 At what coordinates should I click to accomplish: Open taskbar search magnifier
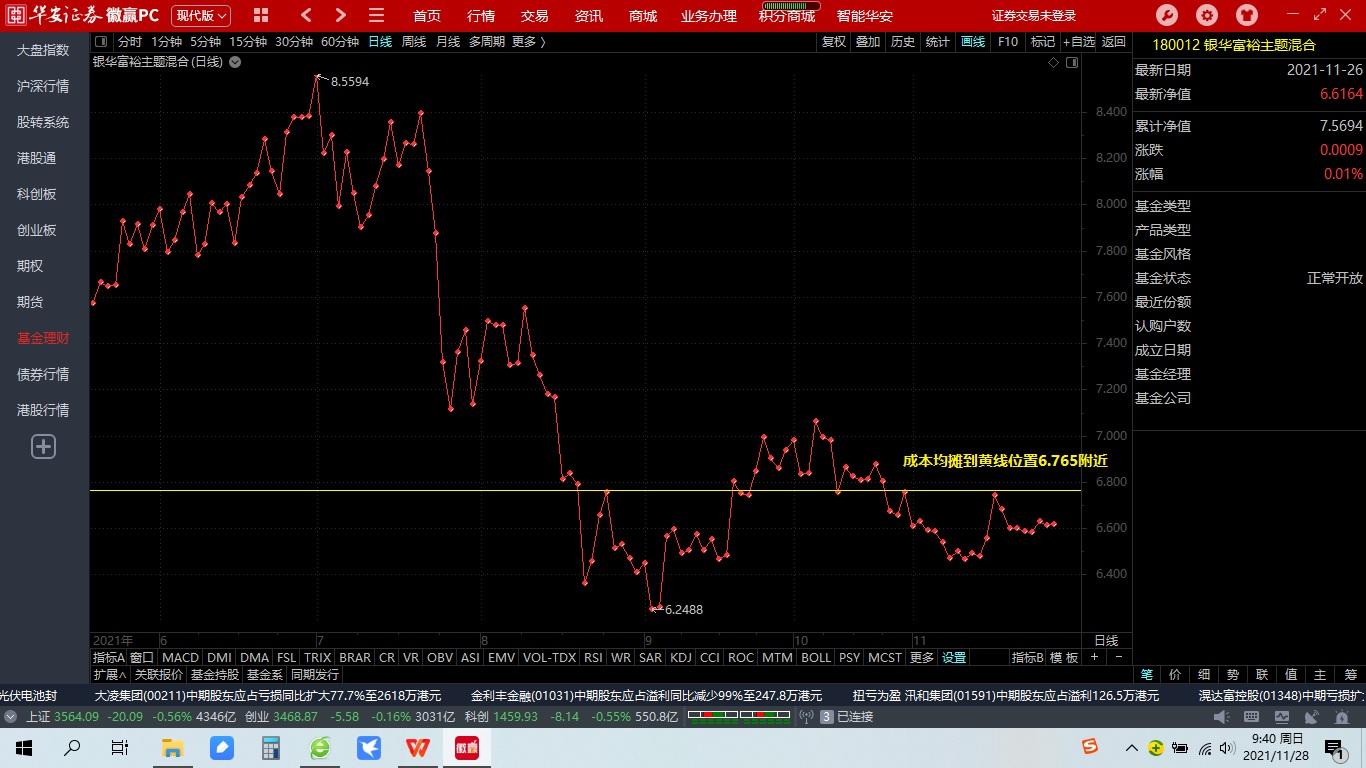(x=72, y=748)
